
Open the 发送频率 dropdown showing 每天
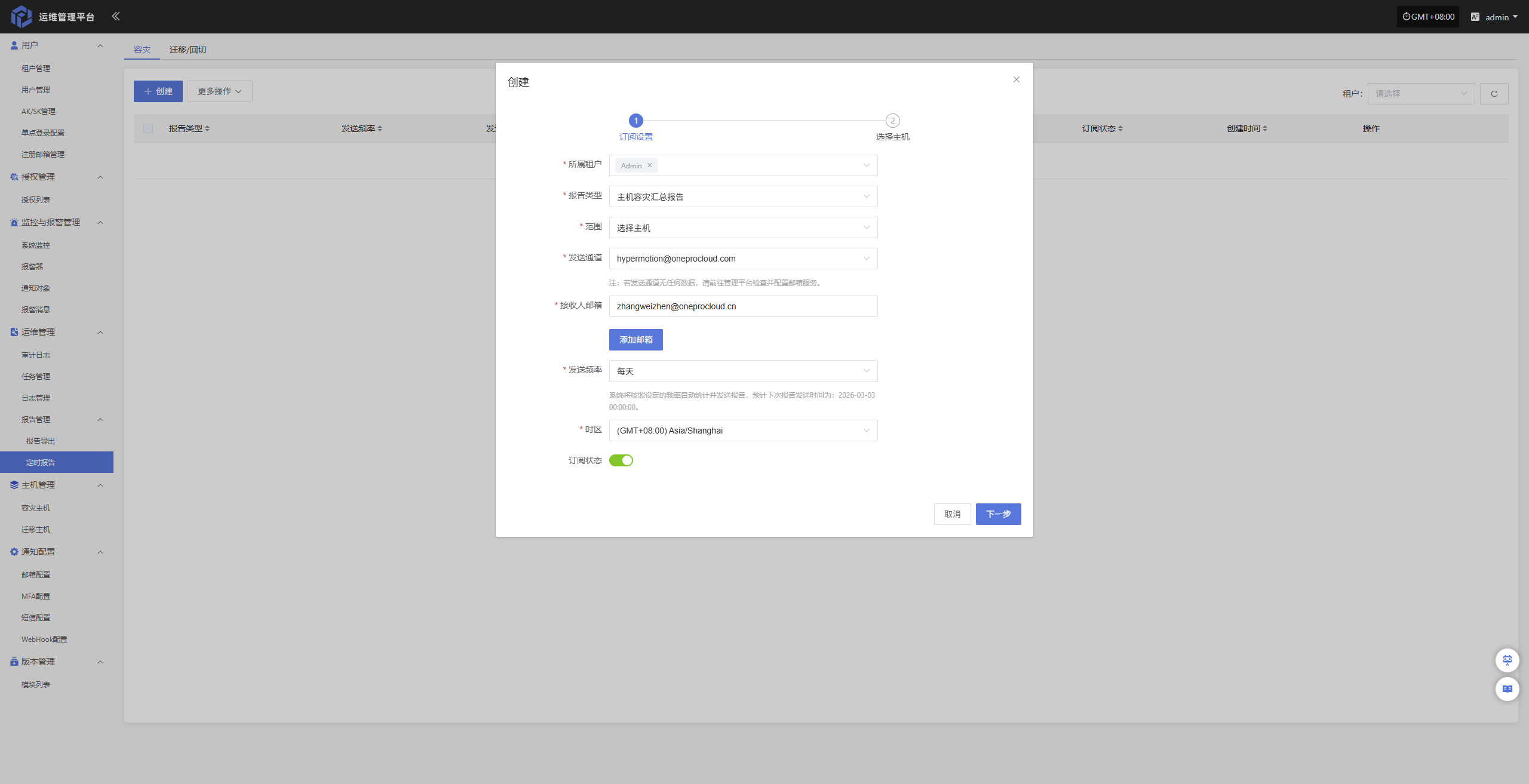743,371
